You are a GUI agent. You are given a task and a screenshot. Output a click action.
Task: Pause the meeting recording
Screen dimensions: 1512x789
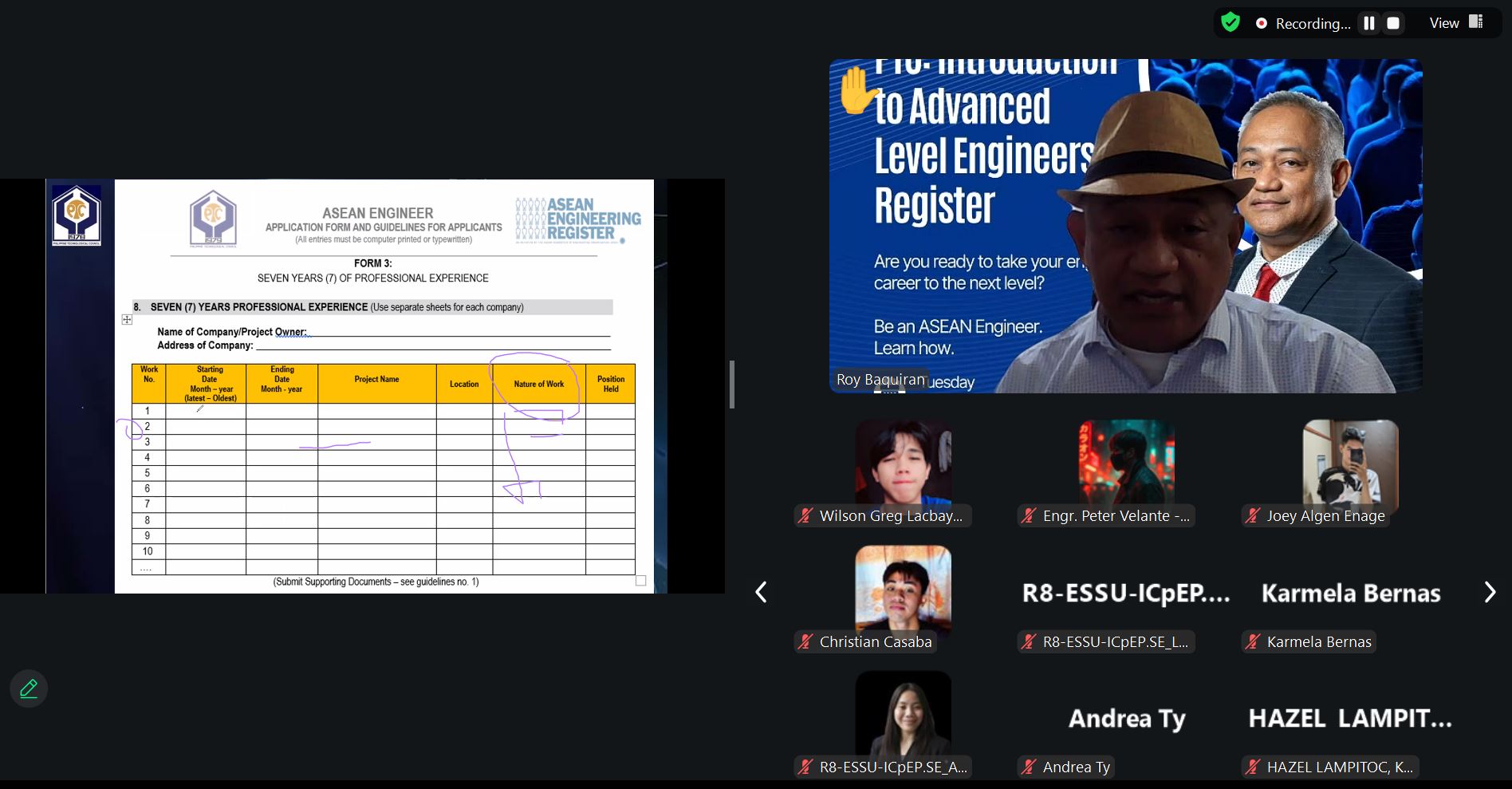pyautogui.click(x=1369, y=23)
